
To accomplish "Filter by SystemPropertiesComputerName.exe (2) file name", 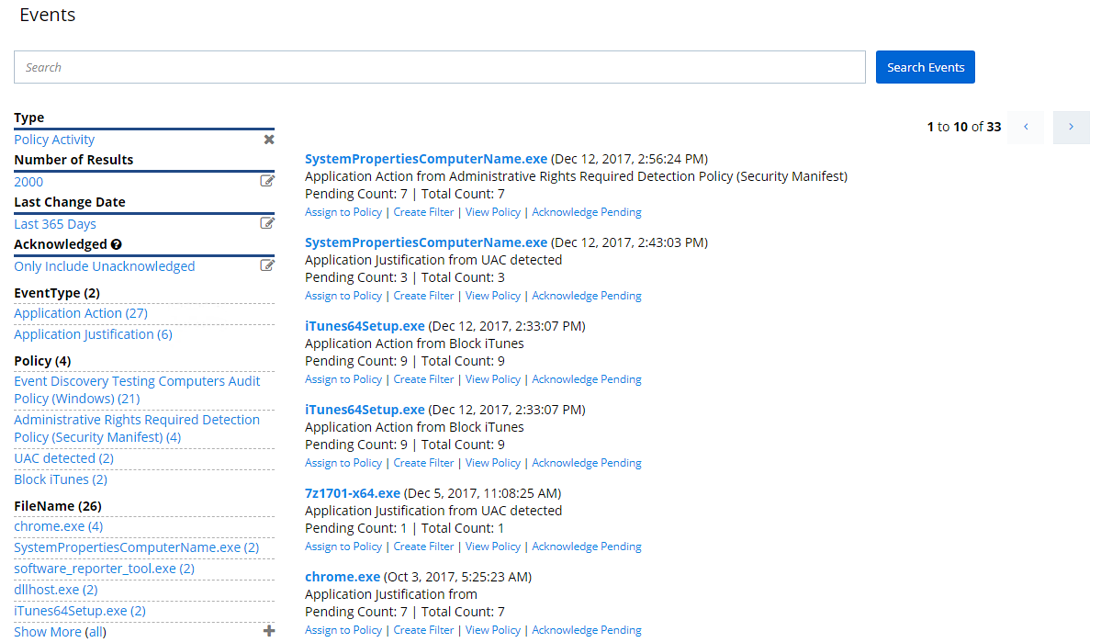I will (136, 548).
